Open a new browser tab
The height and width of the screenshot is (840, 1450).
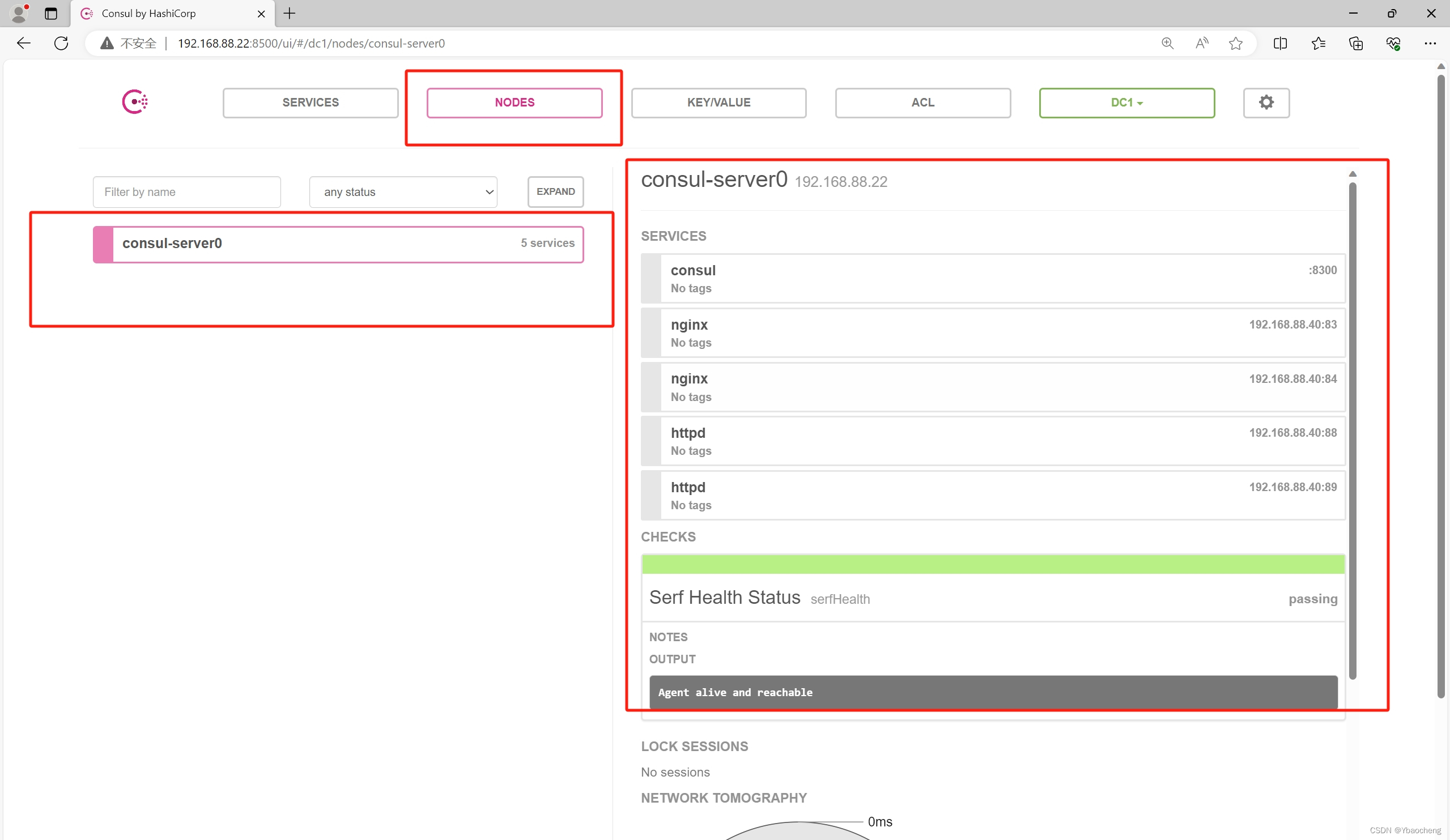point(290,13)
